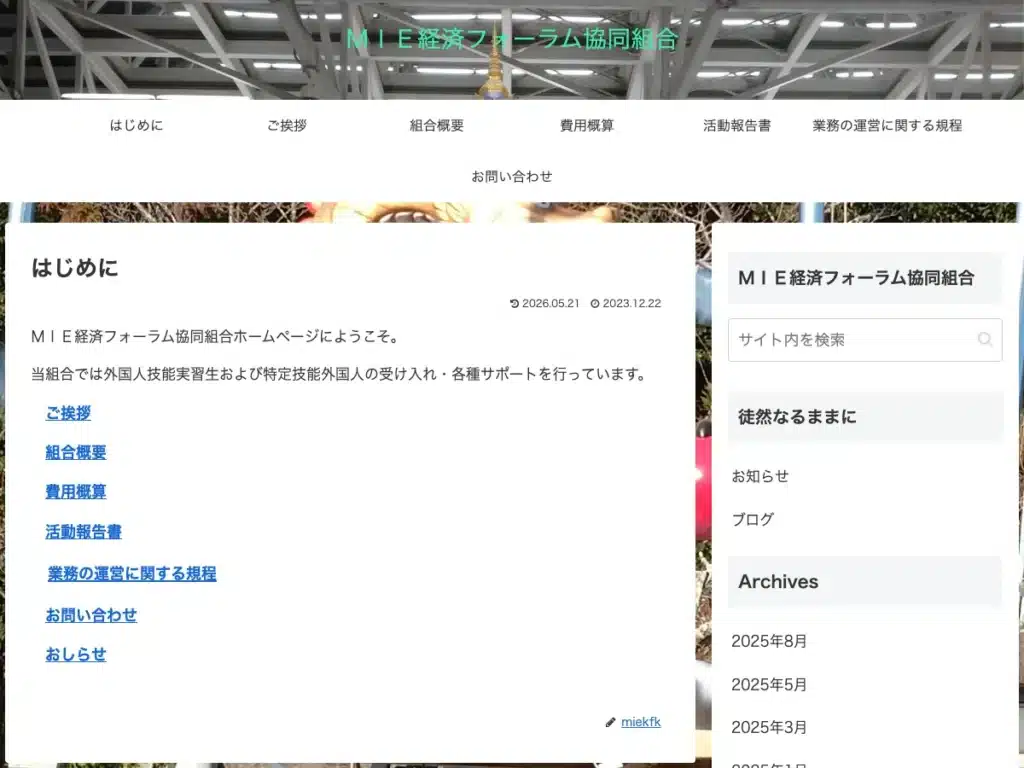Click the updated-date refresh icon by 2026.05.21
The image size is (1024, 768).
tap(515, 304)
